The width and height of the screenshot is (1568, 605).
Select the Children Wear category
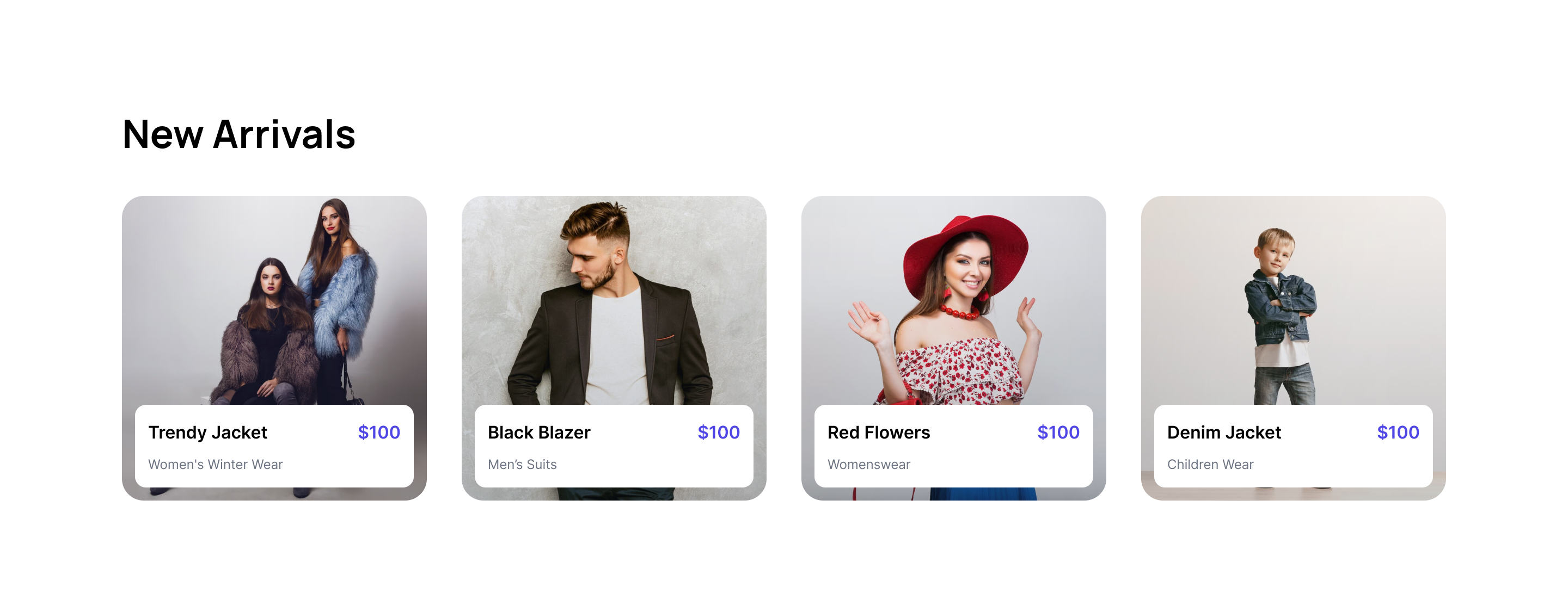[1210, 465]
